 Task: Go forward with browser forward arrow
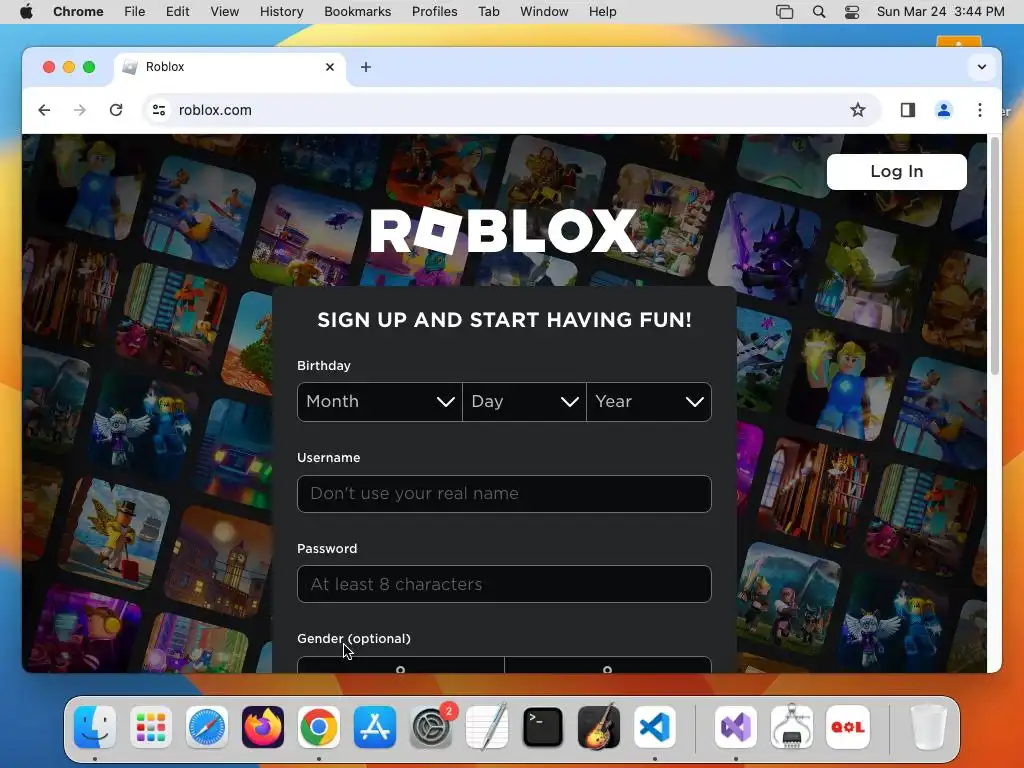pos(80,110)
